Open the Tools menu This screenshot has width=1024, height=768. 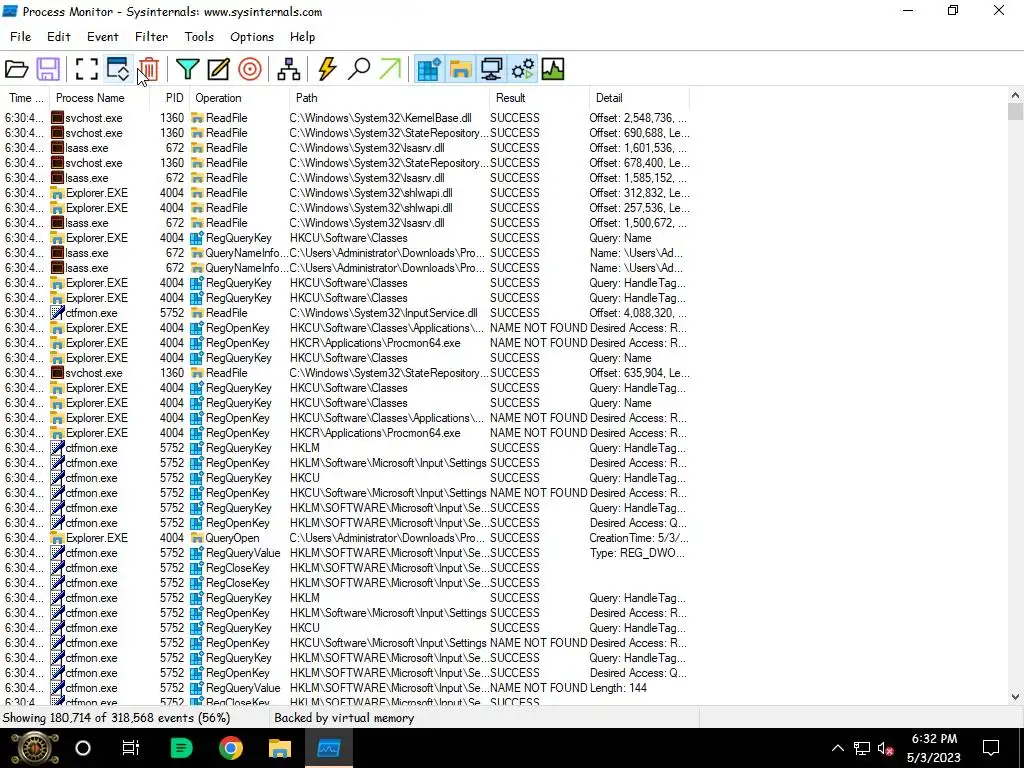[199, 37]
